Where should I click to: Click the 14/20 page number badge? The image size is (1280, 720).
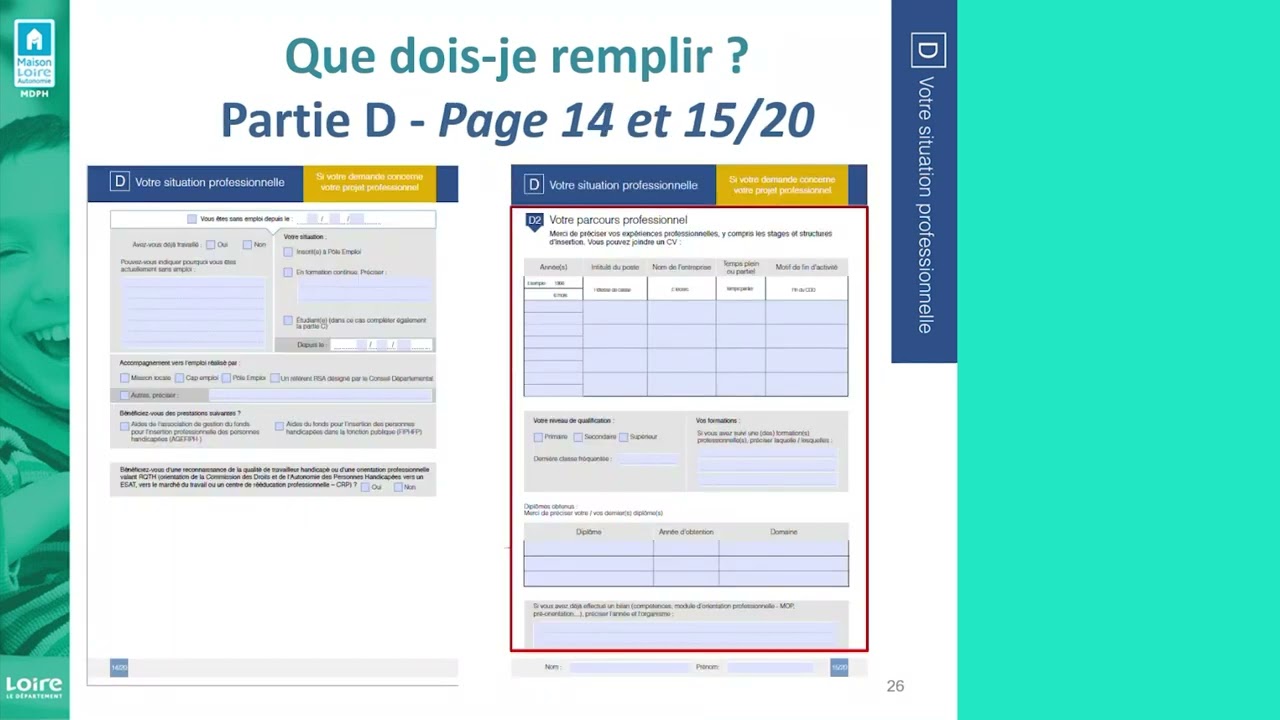point(119,667)
